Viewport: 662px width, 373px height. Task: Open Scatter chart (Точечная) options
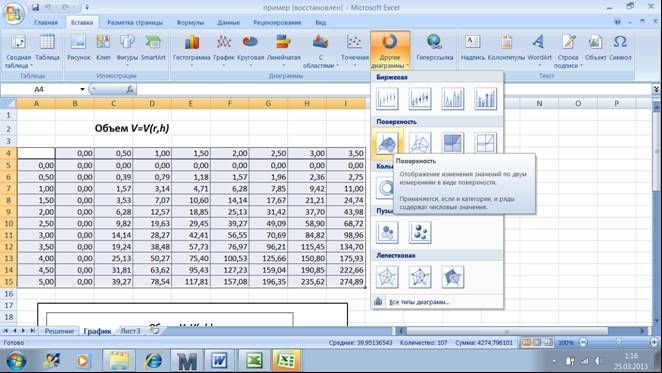[x=355, y=51]
